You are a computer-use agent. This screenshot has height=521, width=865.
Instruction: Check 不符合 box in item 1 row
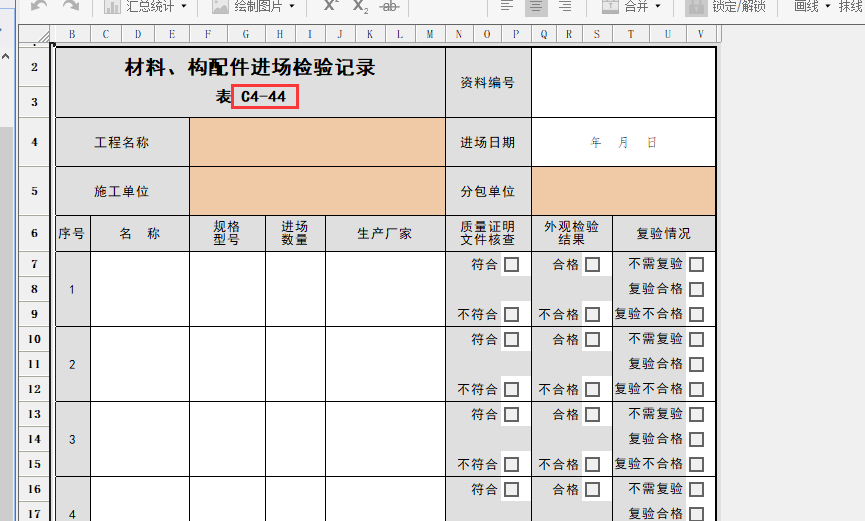pyautogui.click(x=511, y=314)
